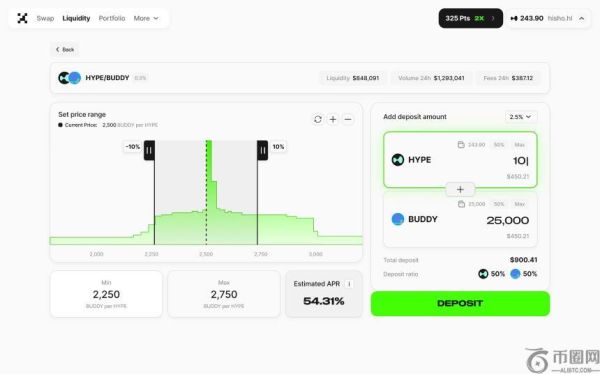Click the HYPE wallet balance icon

point(461,145)
